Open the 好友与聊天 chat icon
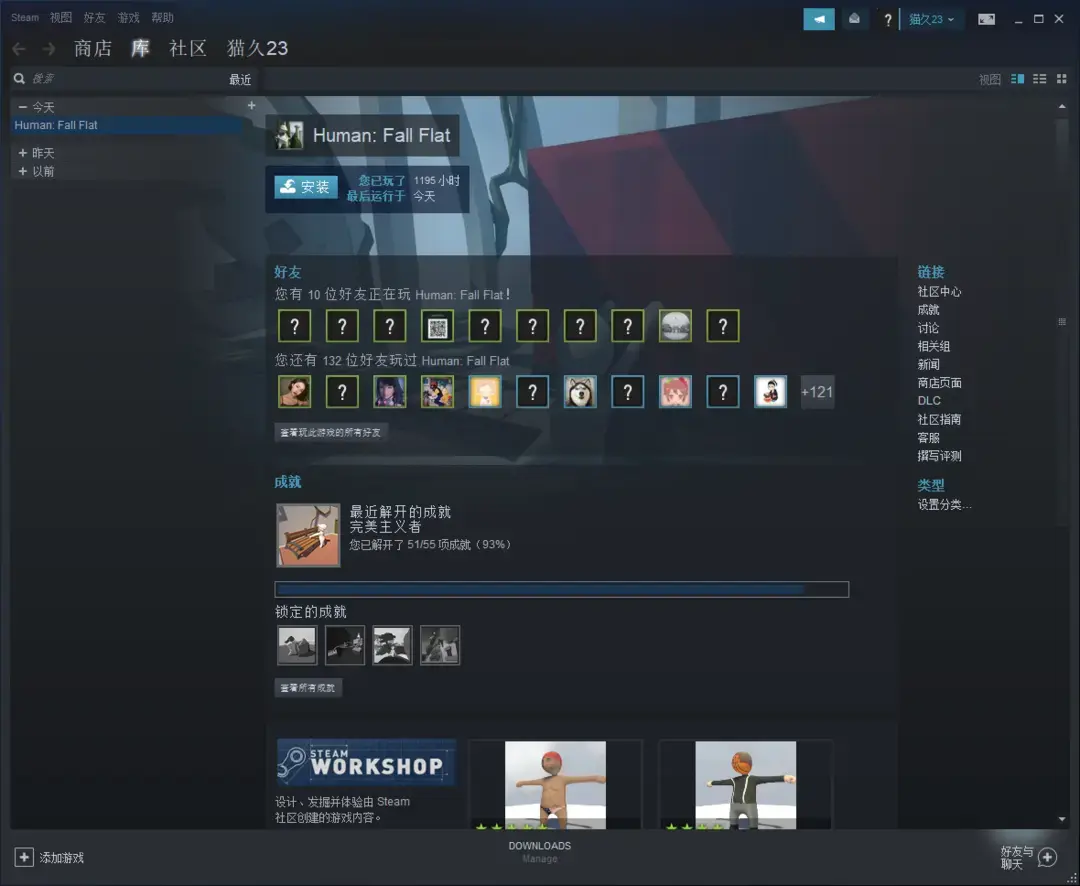 [x=1048, y=857]
